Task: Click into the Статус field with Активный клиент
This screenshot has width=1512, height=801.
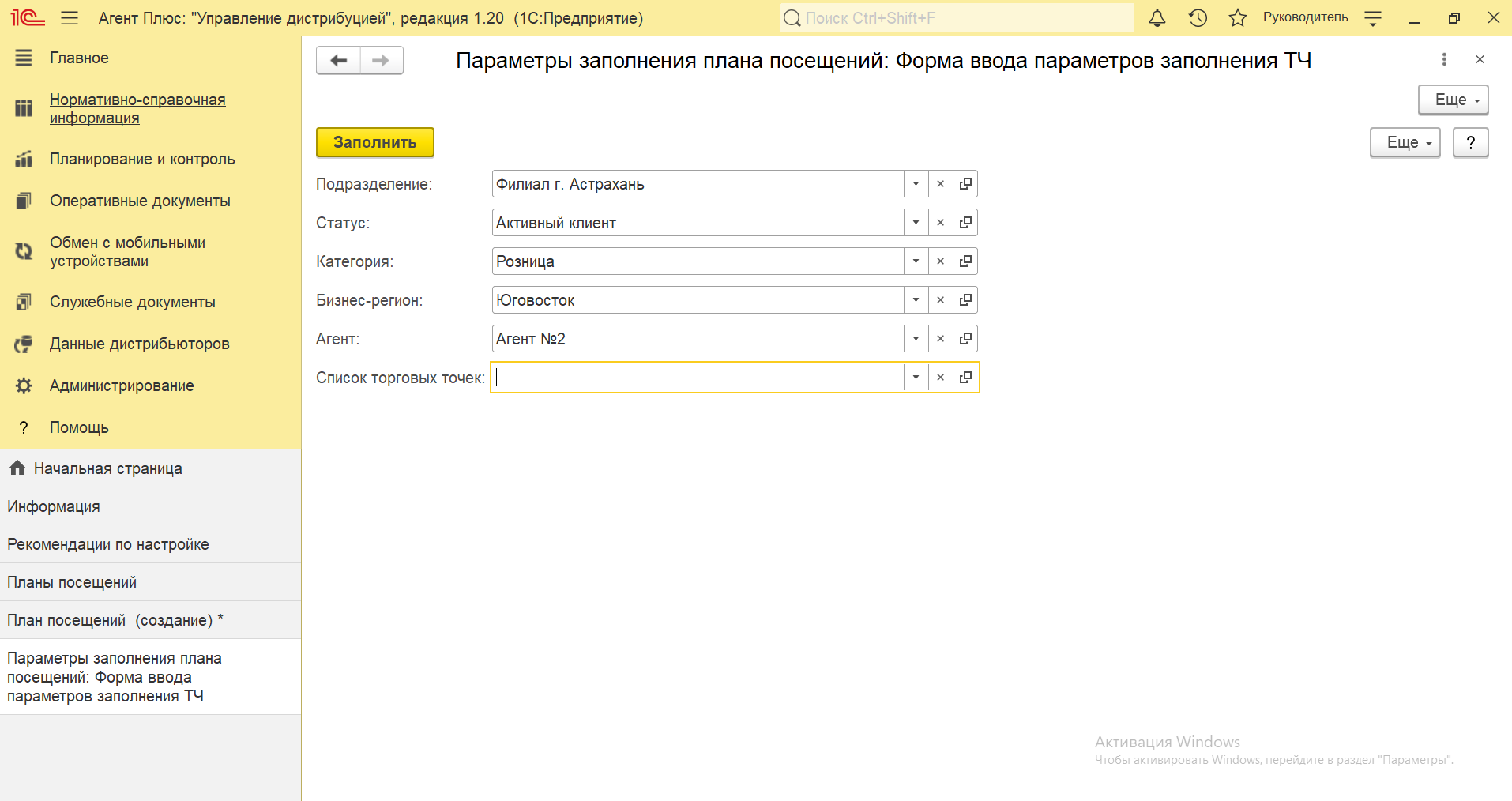Action: (698, 223)
